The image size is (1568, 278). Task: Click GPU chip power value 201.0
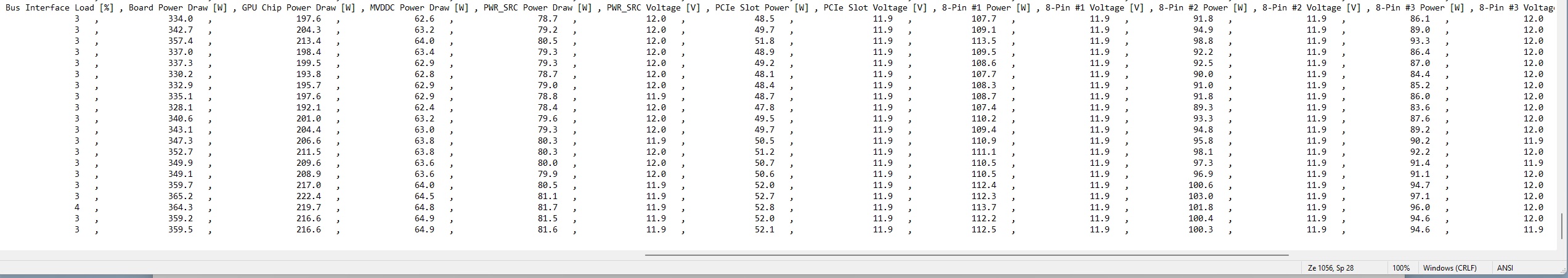pos(309,118)
